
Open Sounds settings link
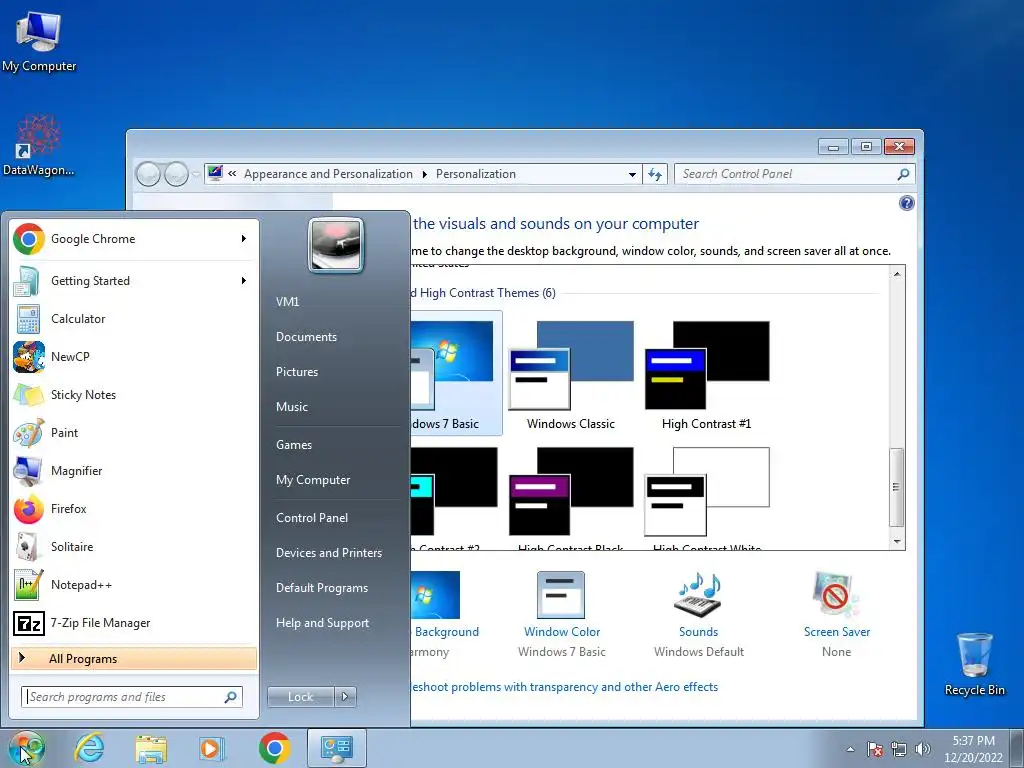tap(698, 632)
